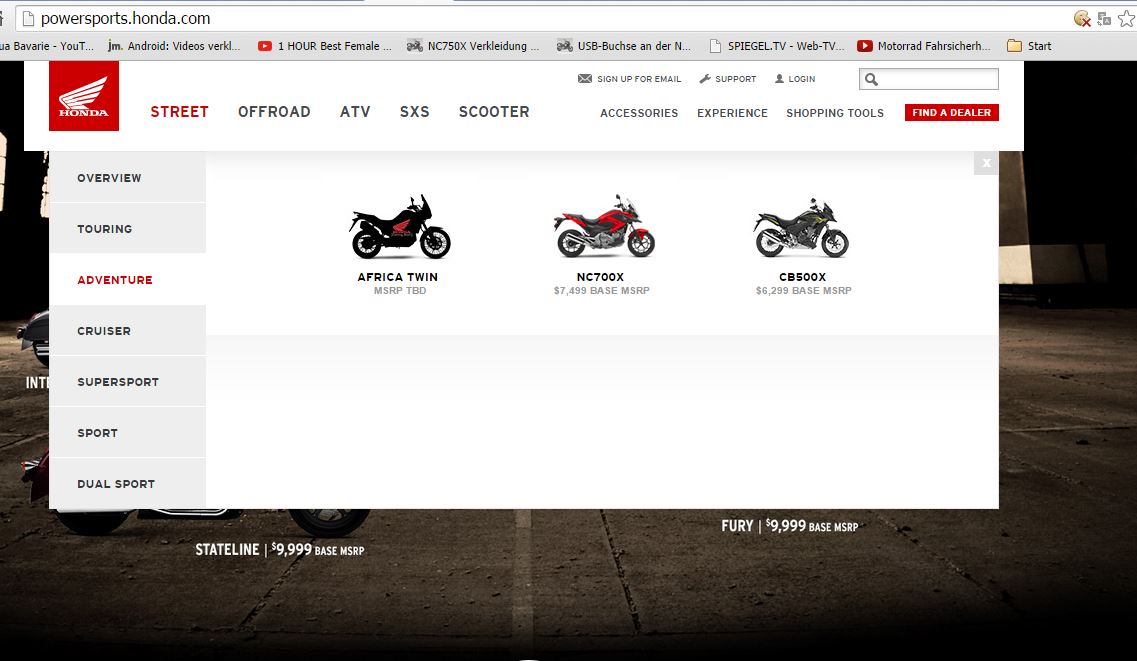1137x661 pixels.
Task: Open the OFFROAD navigation menu
Action: point(274,112)
